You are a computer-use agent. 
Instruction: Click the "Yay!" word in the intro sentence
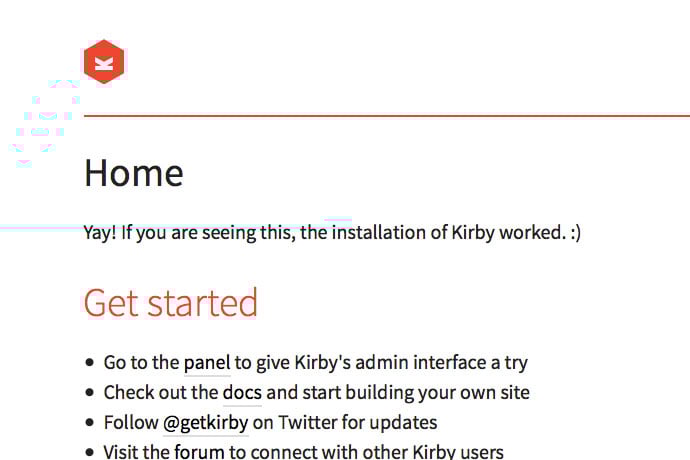(100, 232)
